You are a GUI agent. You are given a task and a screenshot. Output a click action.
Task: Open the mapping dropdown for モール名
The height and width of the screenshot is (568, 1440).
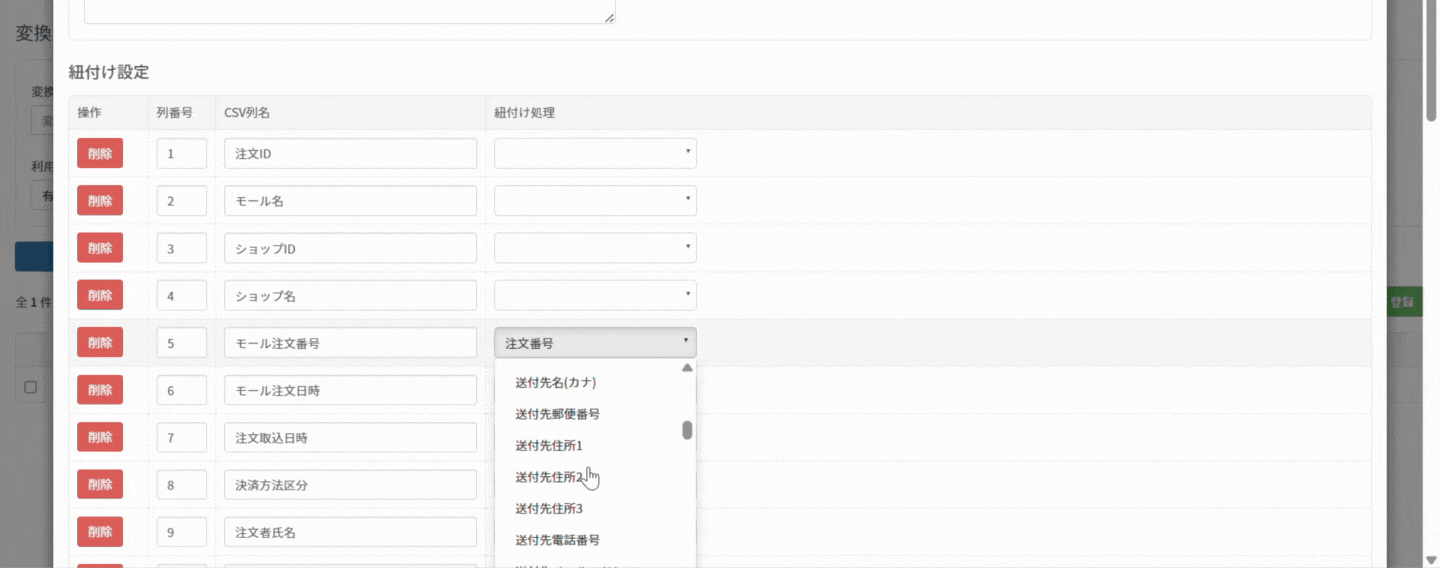(595, 200)
